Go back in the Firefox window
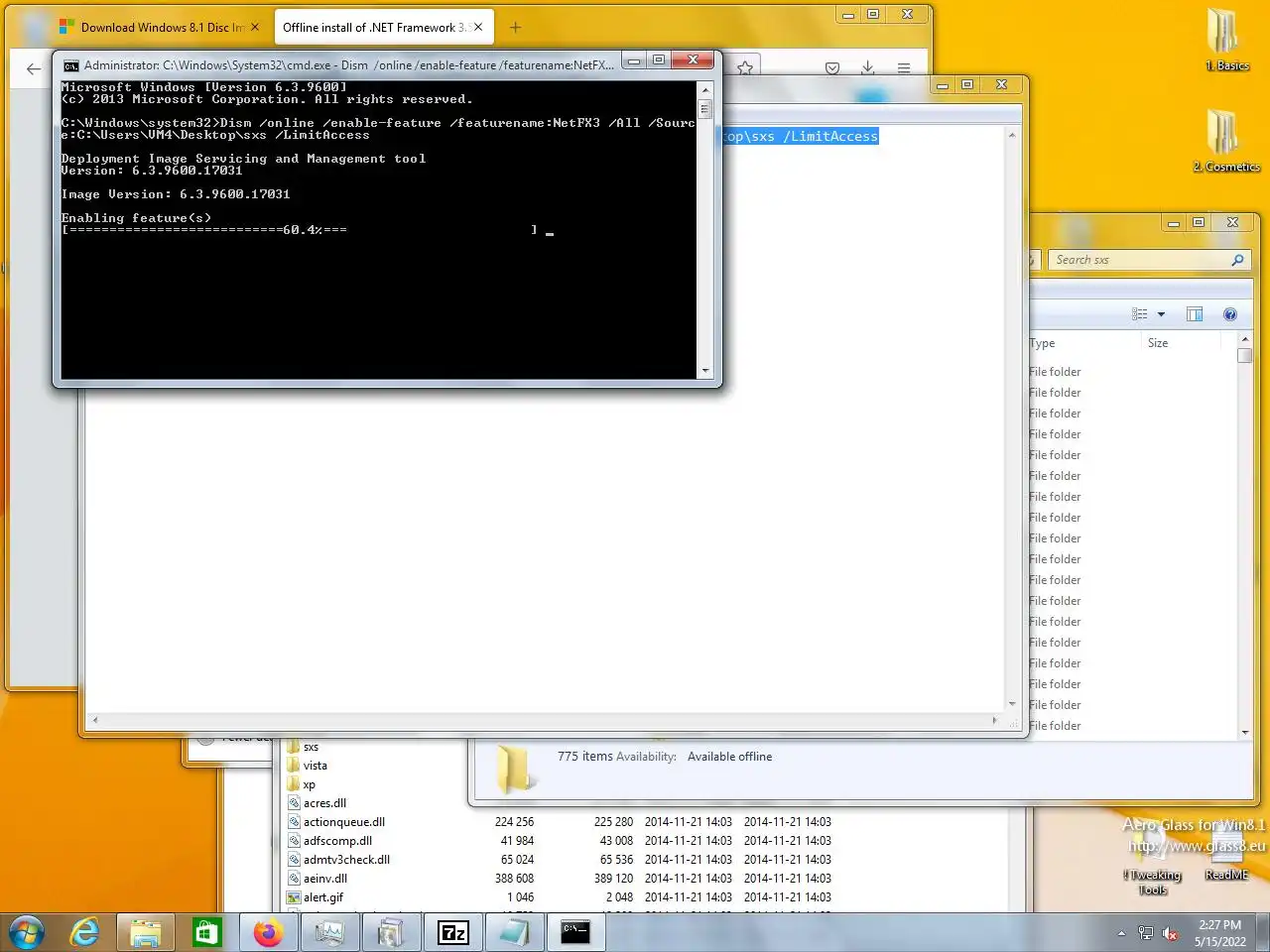The height and width of the screenshot is (952, 1270). 34,68
